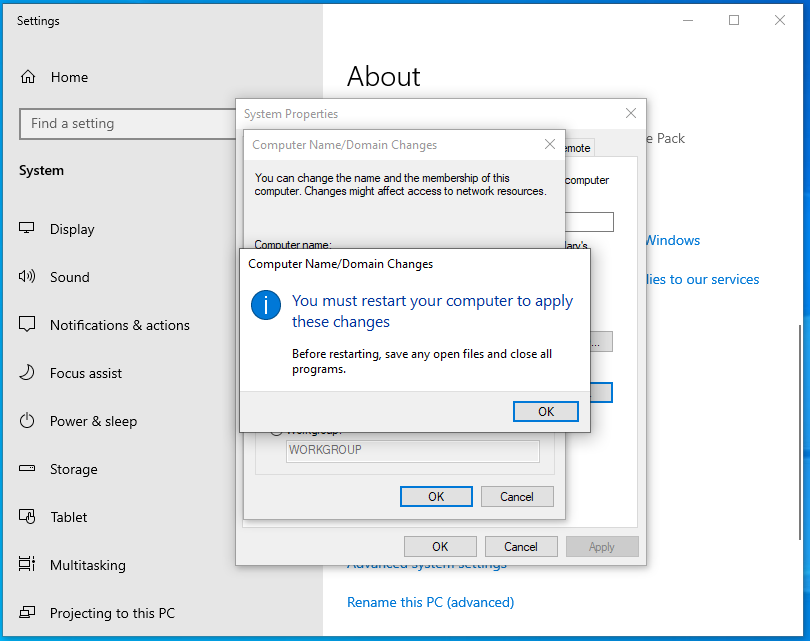Screen dimensions: 810x641
Task: Click the blue information icon in dialog
Action: point(266,305)
